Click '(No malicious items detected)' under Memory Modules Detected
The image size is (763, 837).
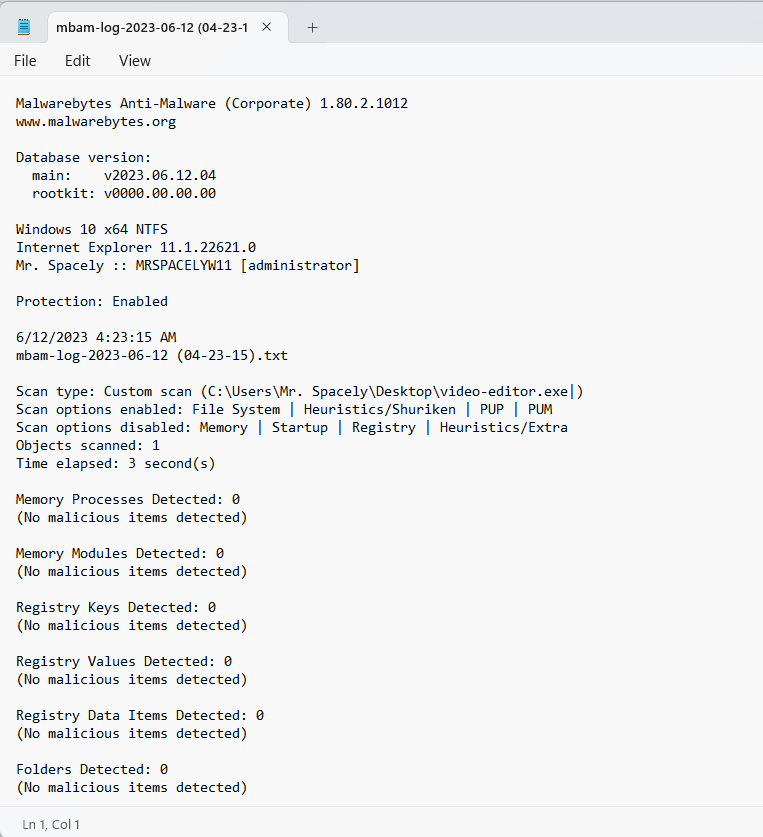pyautogui.click(x=132, y=572)
